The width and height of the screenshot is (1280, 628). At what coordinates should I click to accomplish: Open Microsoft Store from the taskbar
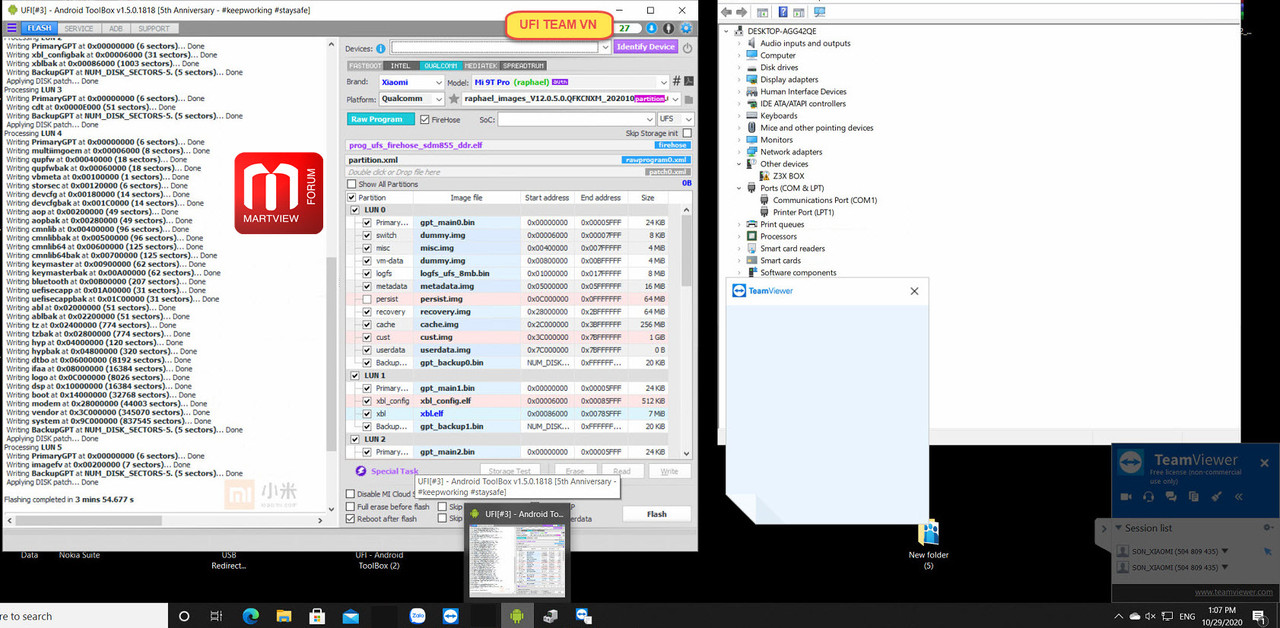317,616
